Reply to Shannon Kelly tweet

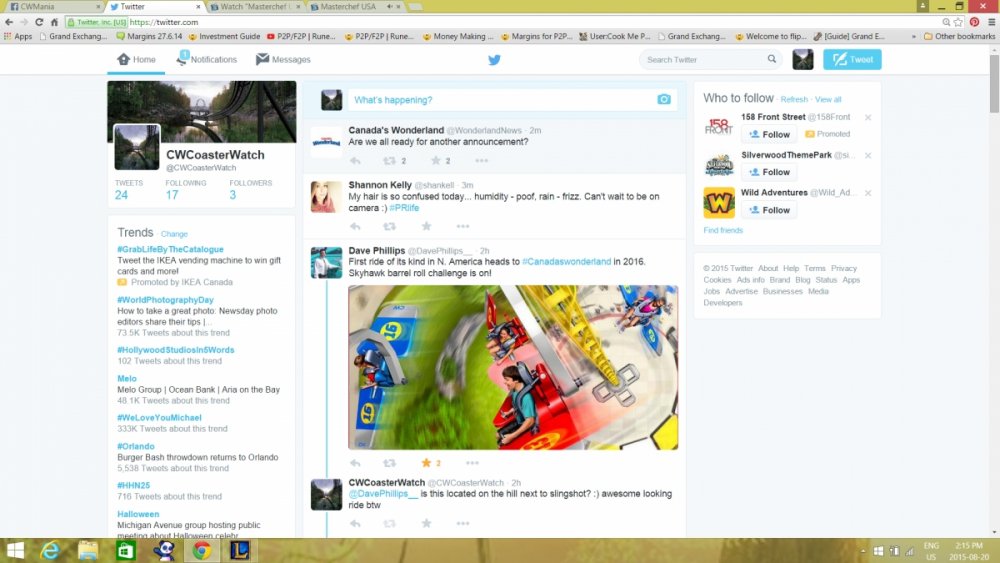(355, 226)
